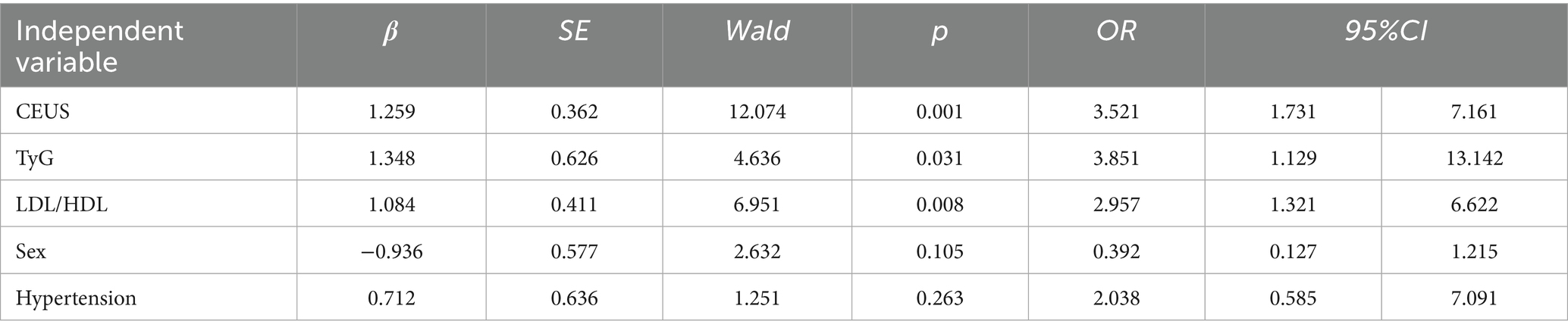Viewport: 1568px width, 334px height.
Task: Click the CEUS Wald value 12.074
Action: (757, 112)
